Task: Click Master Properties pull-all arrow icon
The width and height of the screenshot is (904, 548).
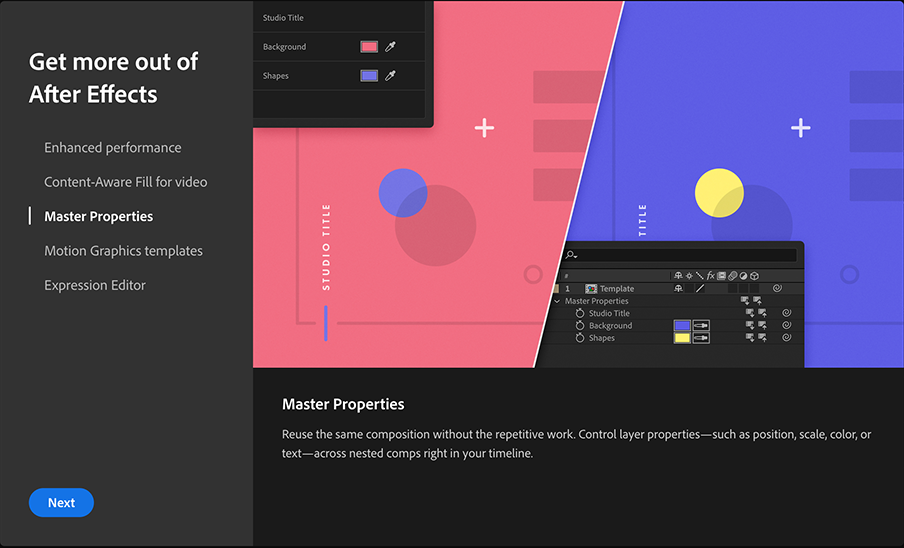Action: coord(745,301)
